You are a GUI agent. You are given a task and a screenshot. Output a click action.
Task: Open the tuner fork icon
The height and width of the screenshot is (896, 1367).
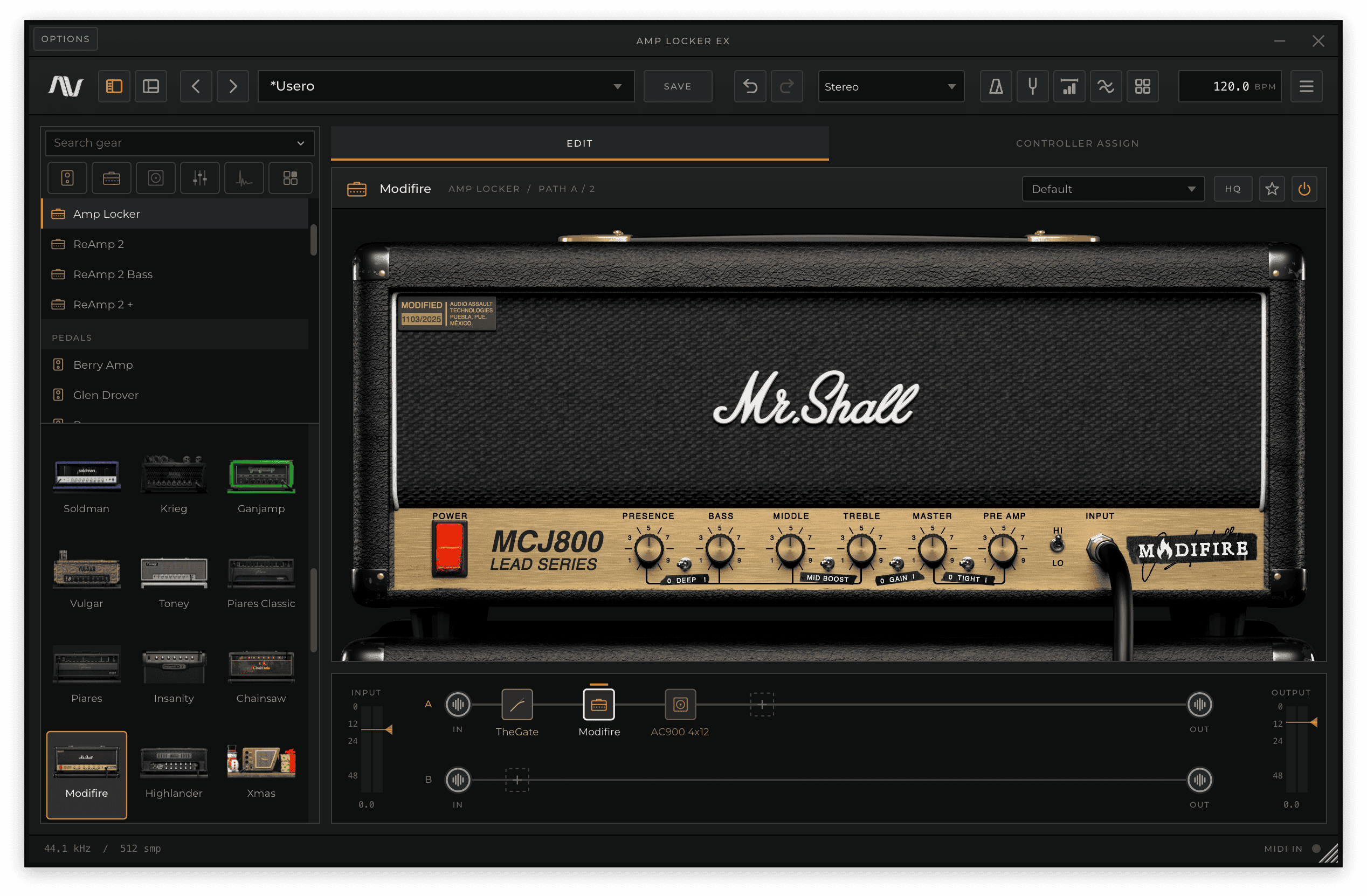tap(1032, 86)
